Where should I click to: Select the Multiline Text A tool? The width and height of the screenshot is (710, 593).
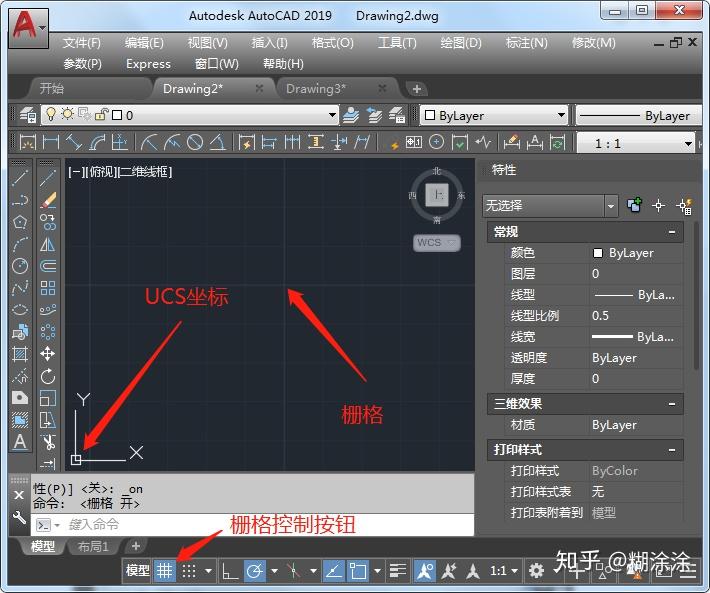[20, 441]
